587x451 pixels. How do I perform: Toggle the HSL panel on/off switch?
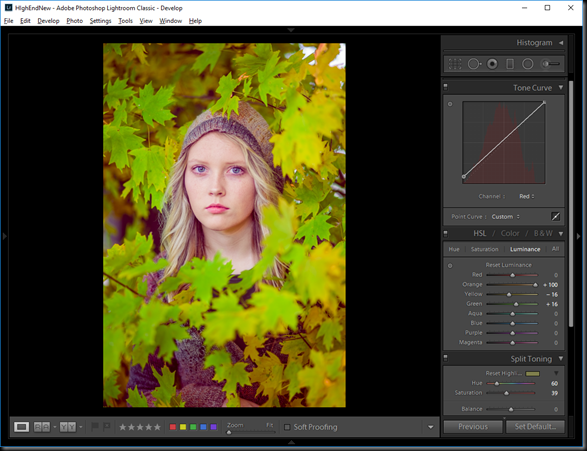(x=445, y=234)
